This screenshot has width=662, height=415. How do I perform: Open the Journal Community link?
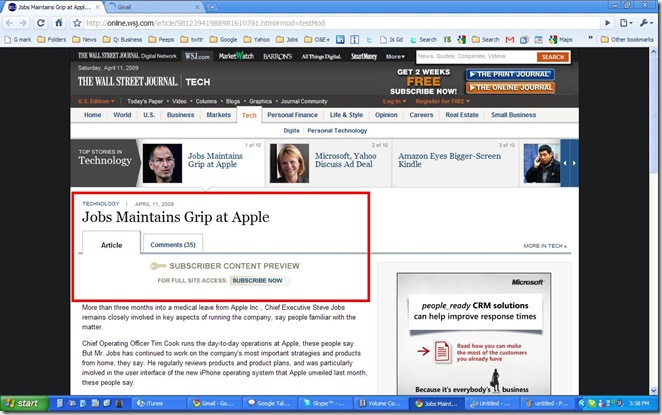(304, 101)
